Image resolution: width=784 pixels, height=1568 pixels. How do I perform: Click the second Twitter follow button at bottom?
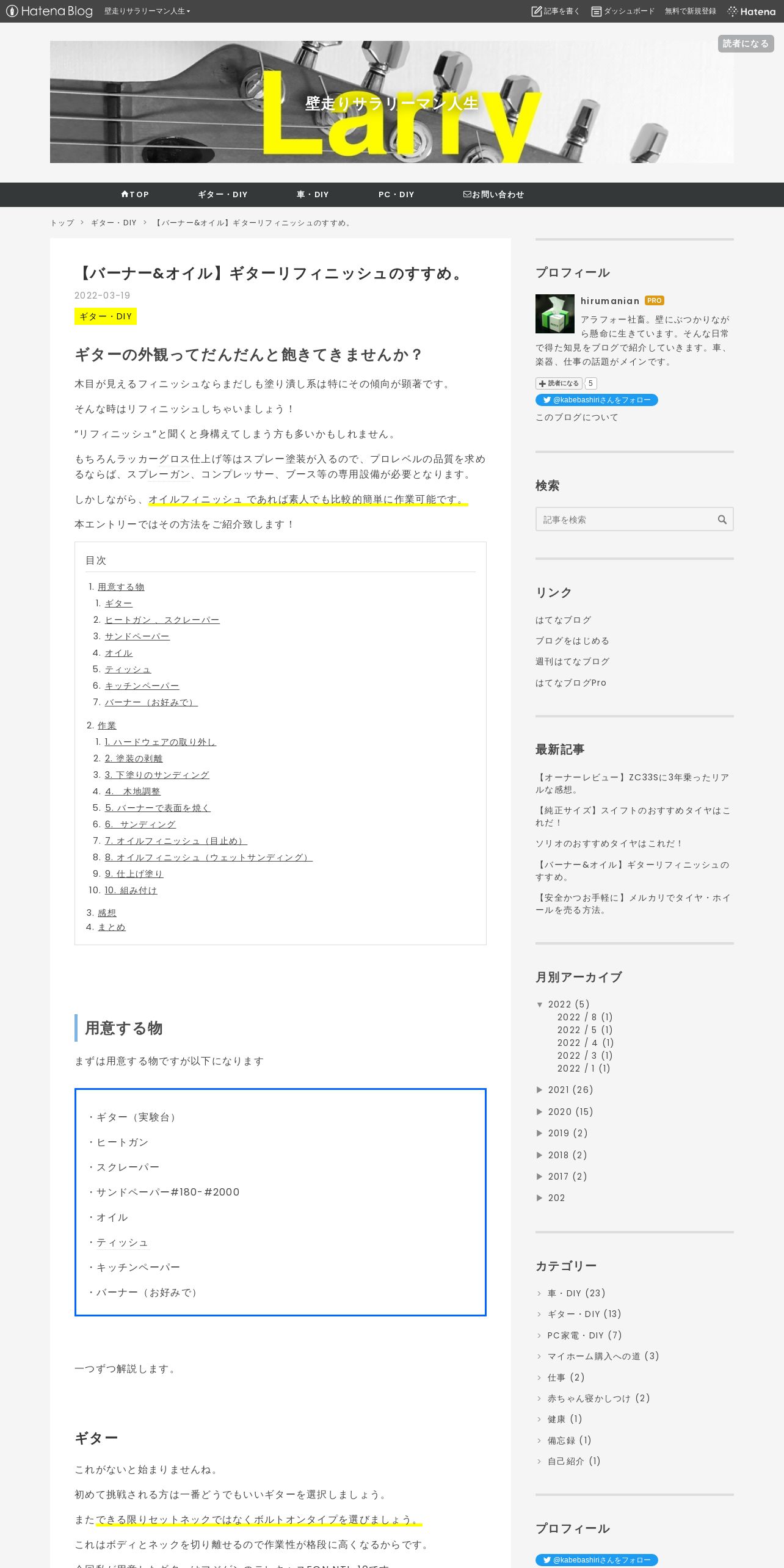[x=597, y=1560]
